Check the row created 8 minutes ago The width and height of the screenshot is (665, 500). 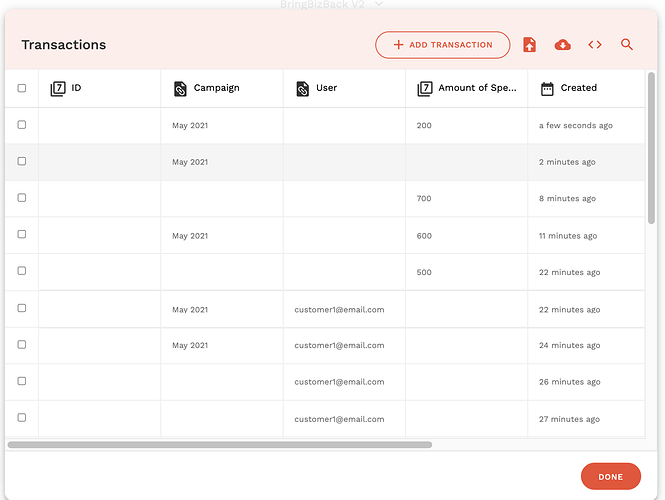pos(22,198)
